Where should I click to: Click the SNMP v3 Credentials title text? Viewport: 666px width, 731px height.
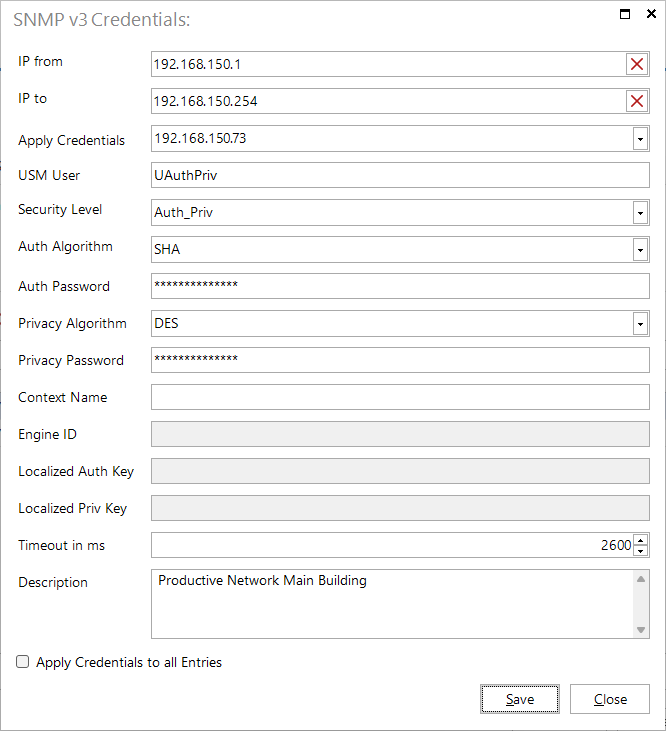pyautogui.click(x=102, y=20)
